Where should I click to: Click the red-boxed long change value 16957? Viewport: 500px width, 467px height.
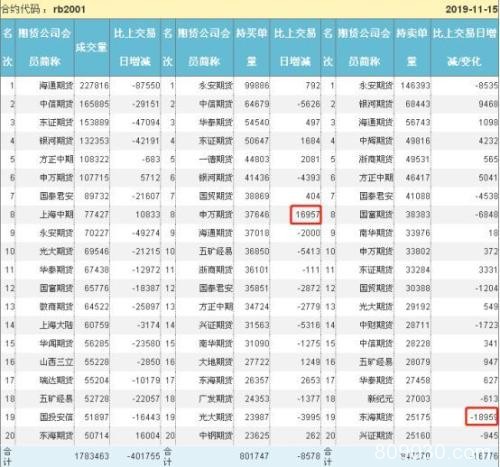click(307, 214)
